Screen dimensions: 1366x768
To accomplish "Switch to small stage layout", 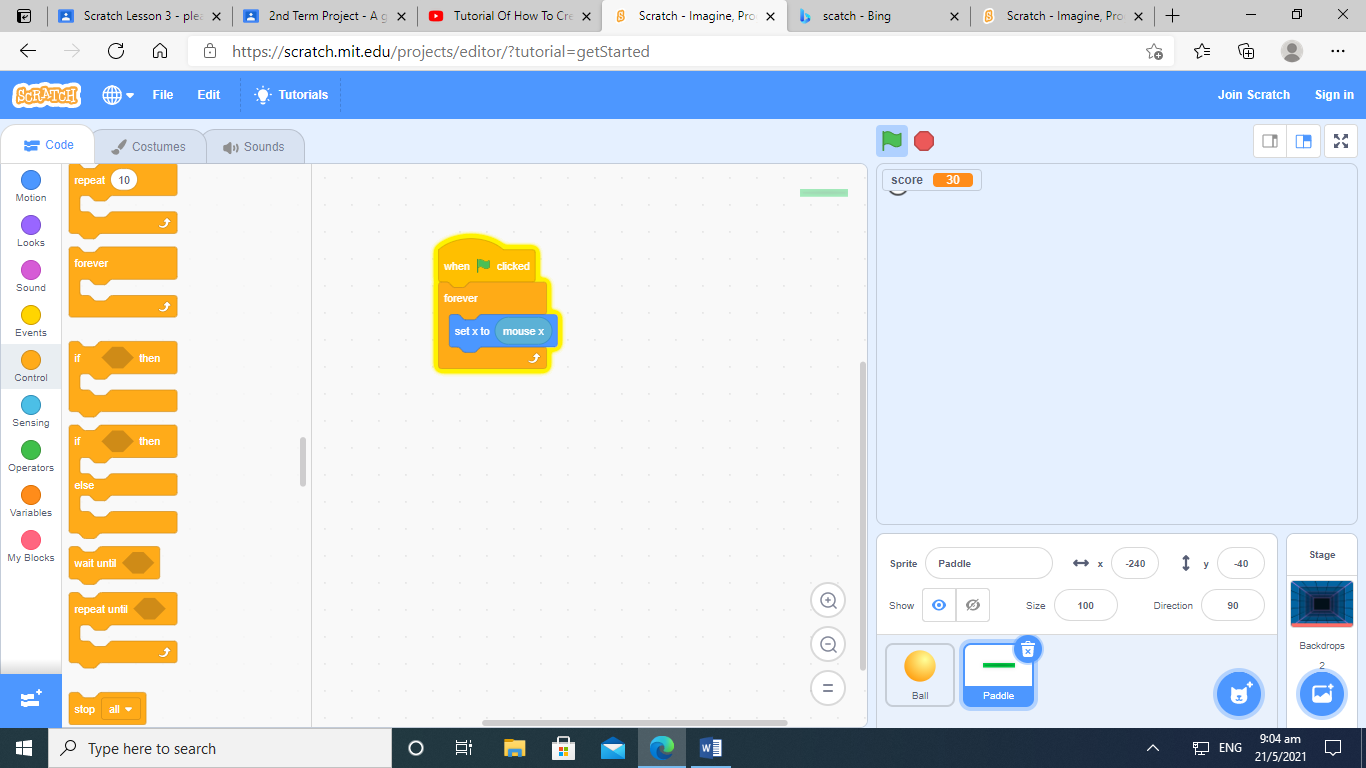I will click(1270, 142).
